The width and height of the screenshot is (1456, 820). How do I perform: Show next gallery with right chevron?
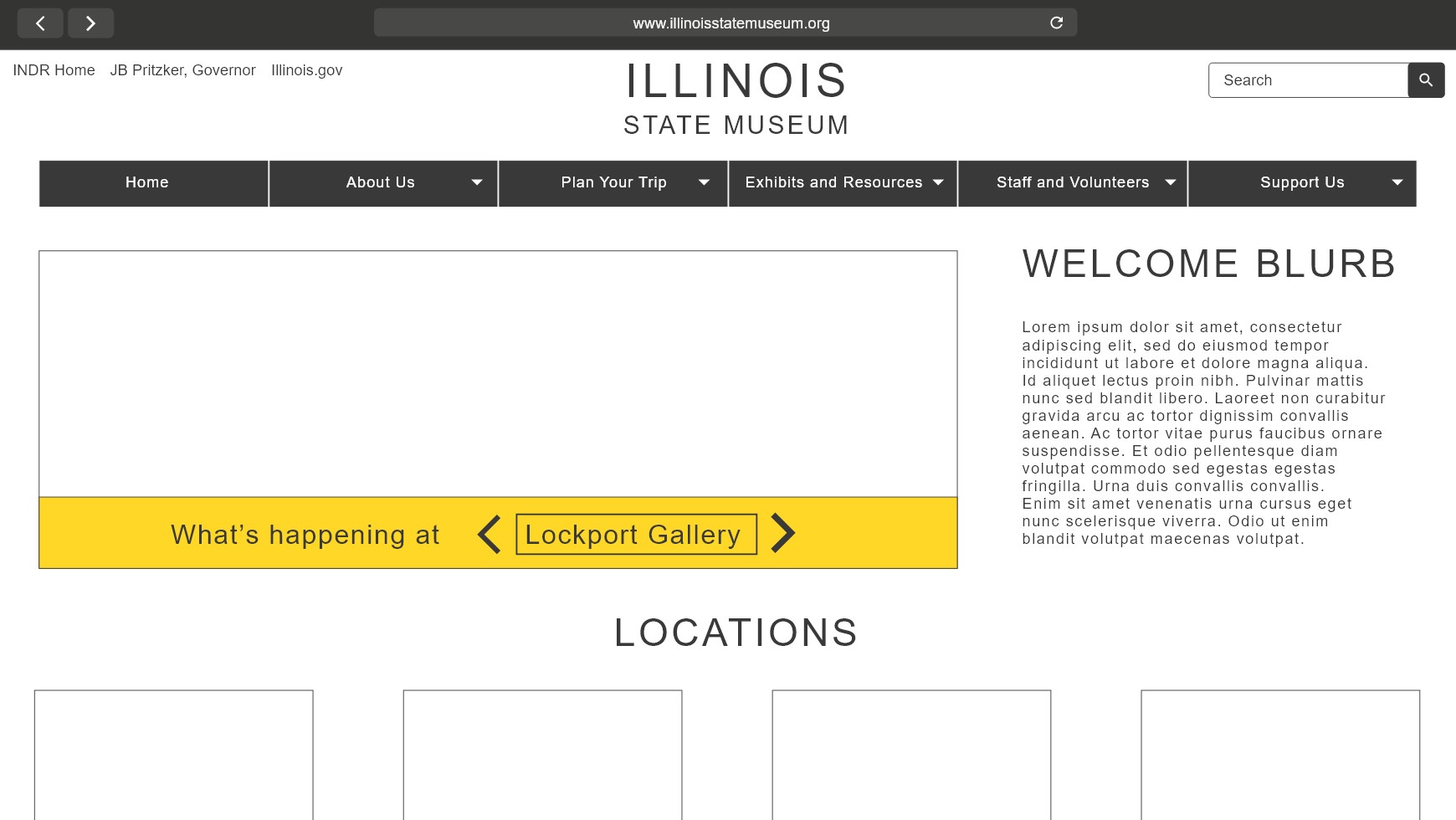tap(782, 534)
